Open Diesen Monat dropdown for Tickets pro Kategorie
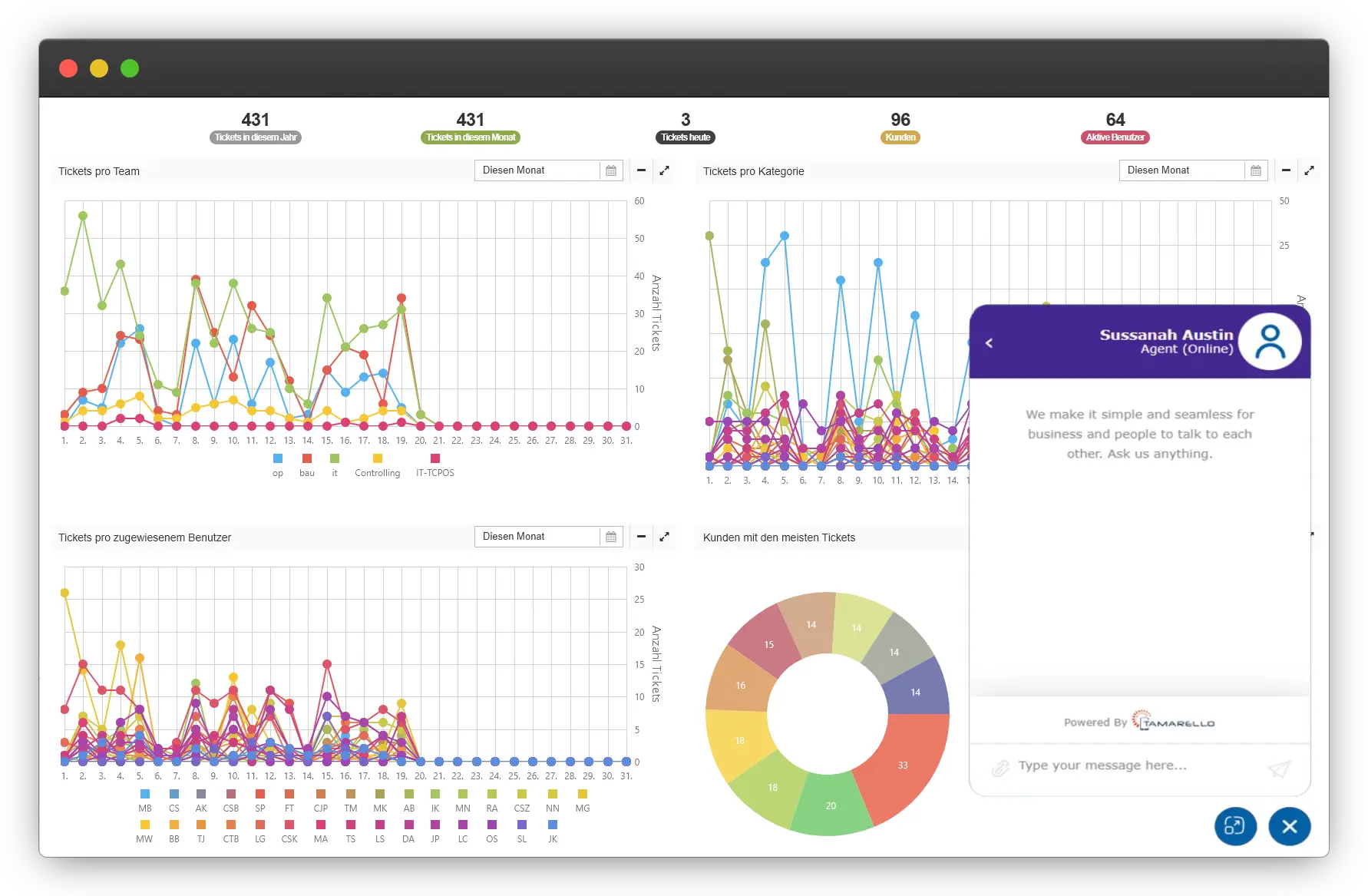This screenshot has height=896, width=1368. (1181, 170)
